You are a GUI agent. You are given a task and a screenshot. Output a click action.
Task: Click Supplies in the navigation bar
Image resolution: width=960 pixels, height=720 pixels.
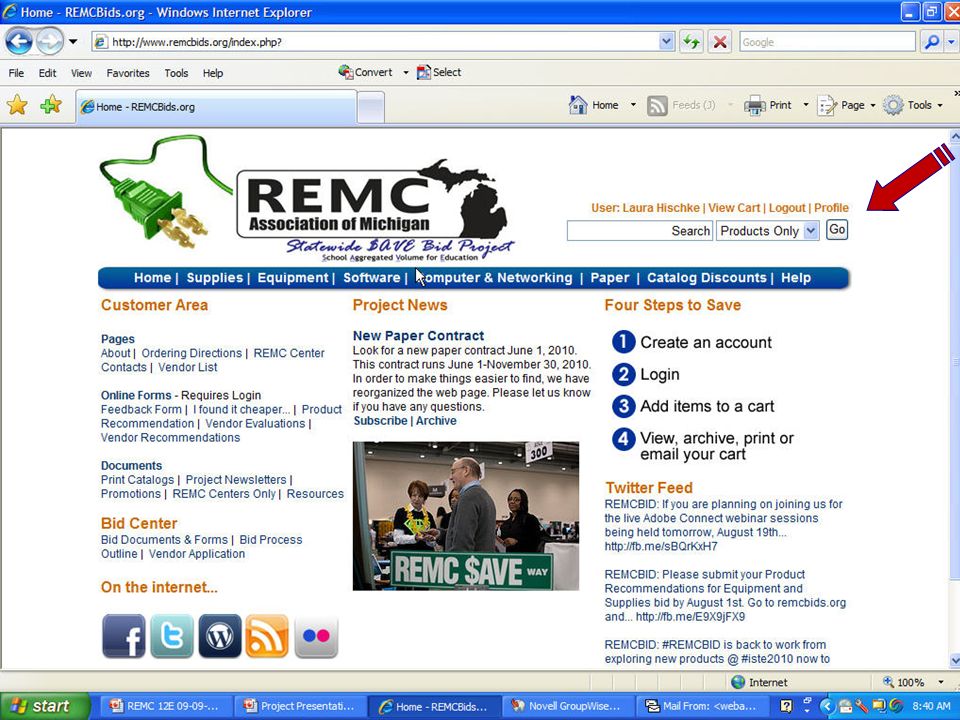(x=215, y=277)
